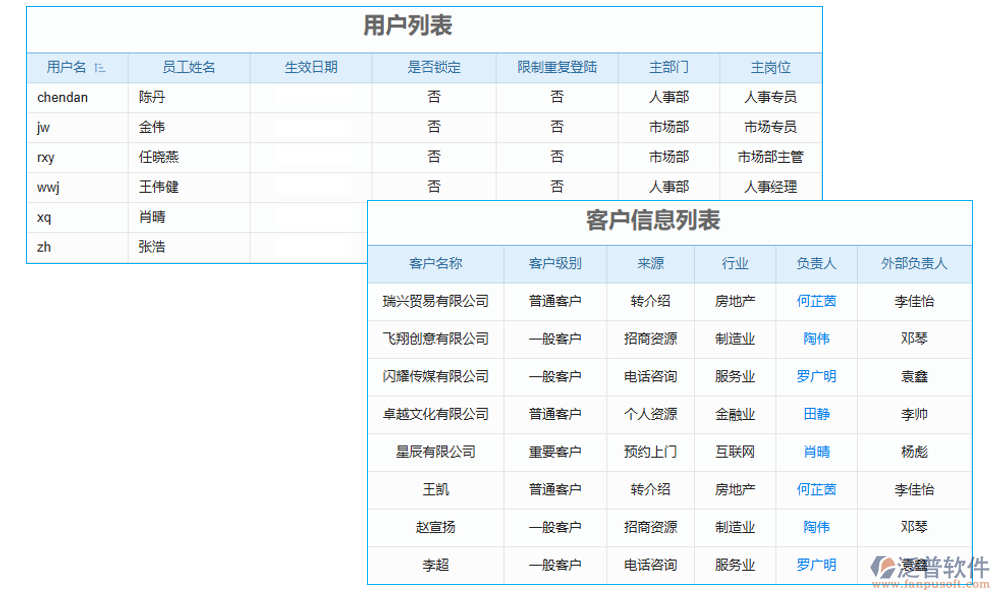The image size is (1000, 600).
Task: Sort by the 生效日期 column header
Action: click(x=310, y=67)
